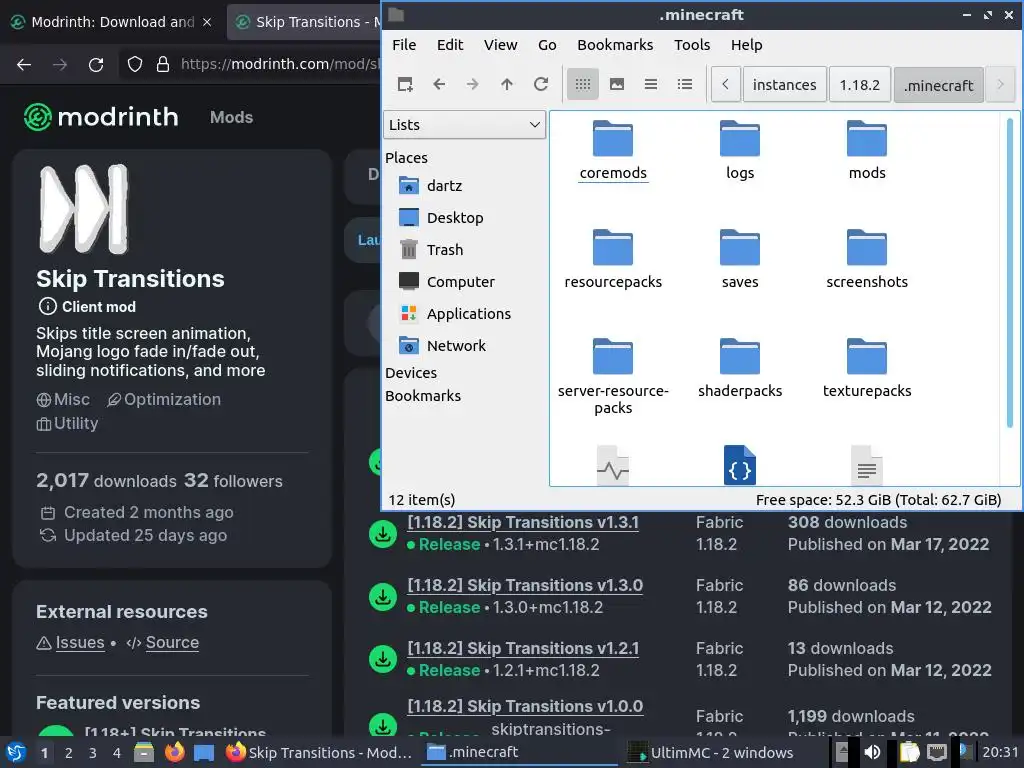Open [1.18.2] Skip Transitions v1.0.0 version link
This screenshot has width=1024, height=768.
(525, 706)
